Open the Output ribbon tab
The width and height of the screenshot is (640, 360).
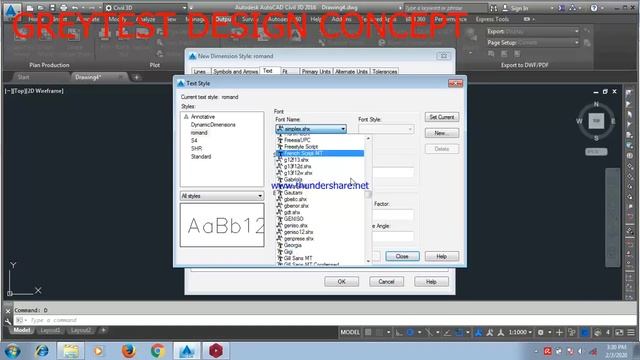click(223, 19)
